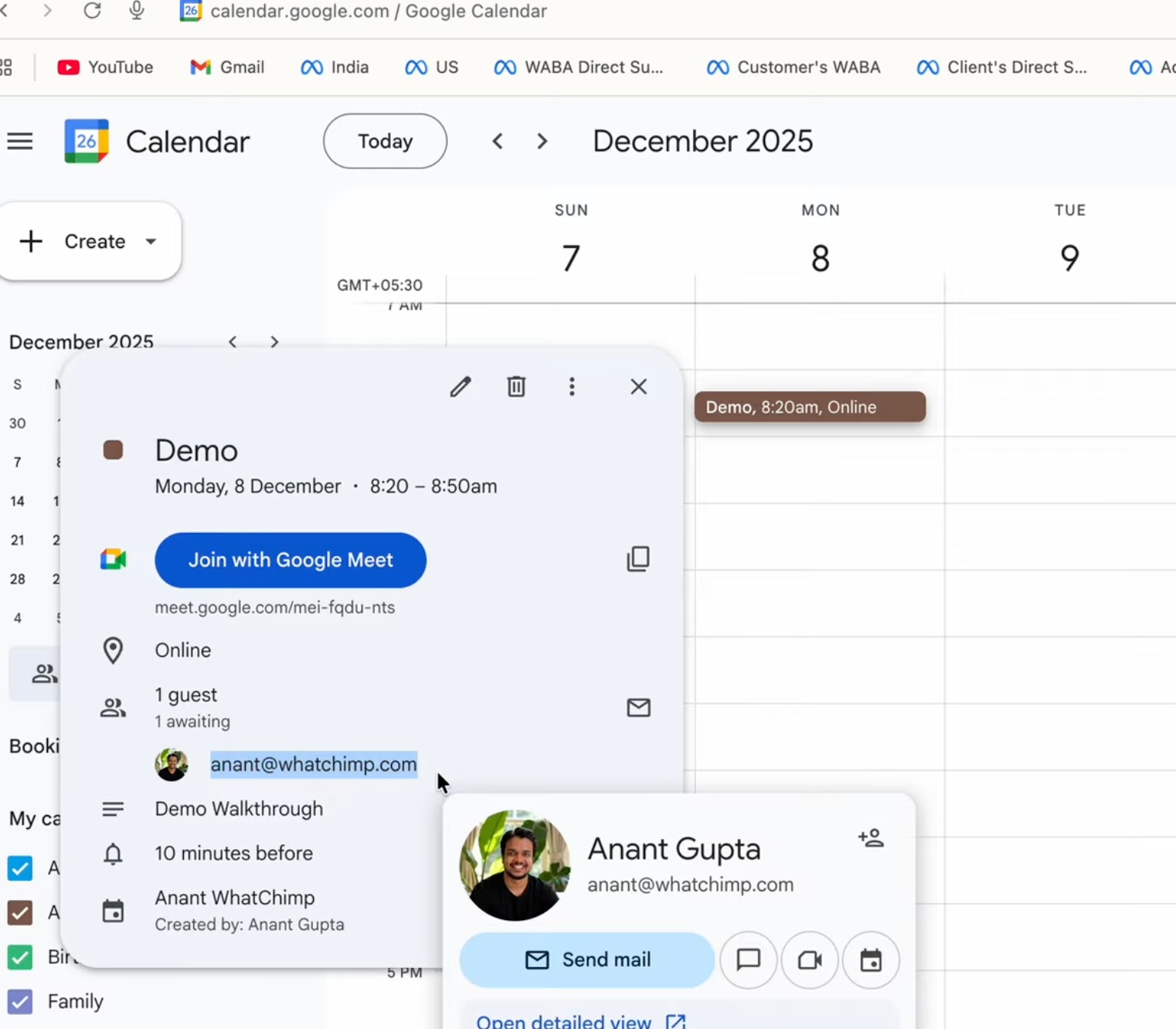
Task: Select the anant@whatchimp.com guest entry
Action: coord(314,764)
